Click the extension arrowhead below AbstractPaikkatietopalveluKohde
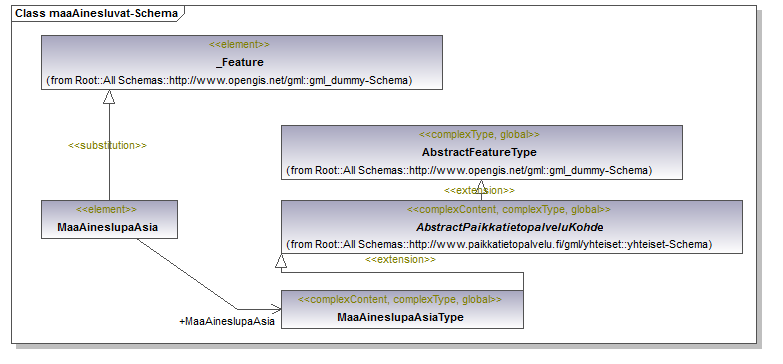This screenshot has width=783, height=364. click(281, 260)
